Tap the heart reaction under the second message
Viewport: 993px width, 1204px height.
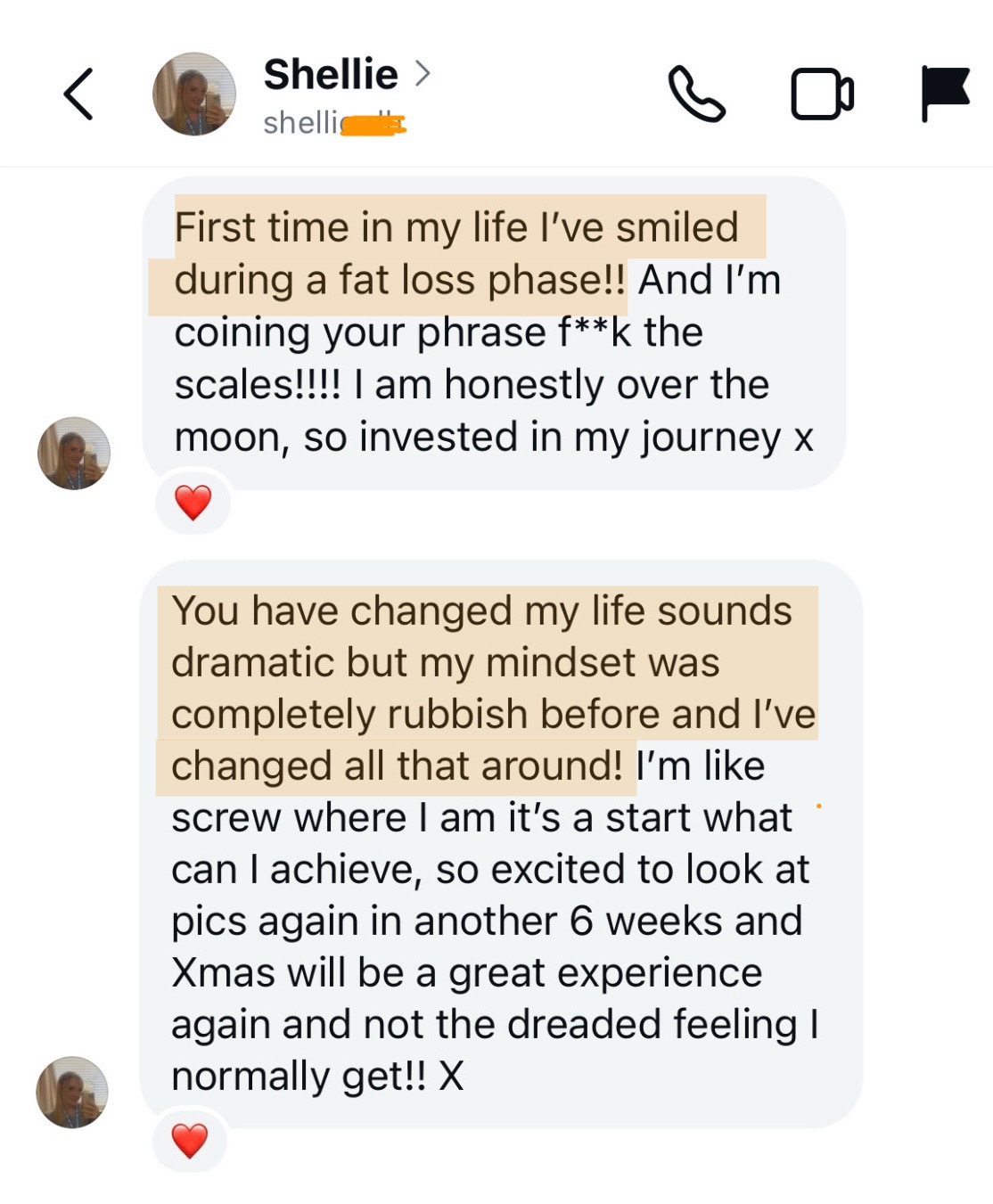click(x=189, y=1140)
